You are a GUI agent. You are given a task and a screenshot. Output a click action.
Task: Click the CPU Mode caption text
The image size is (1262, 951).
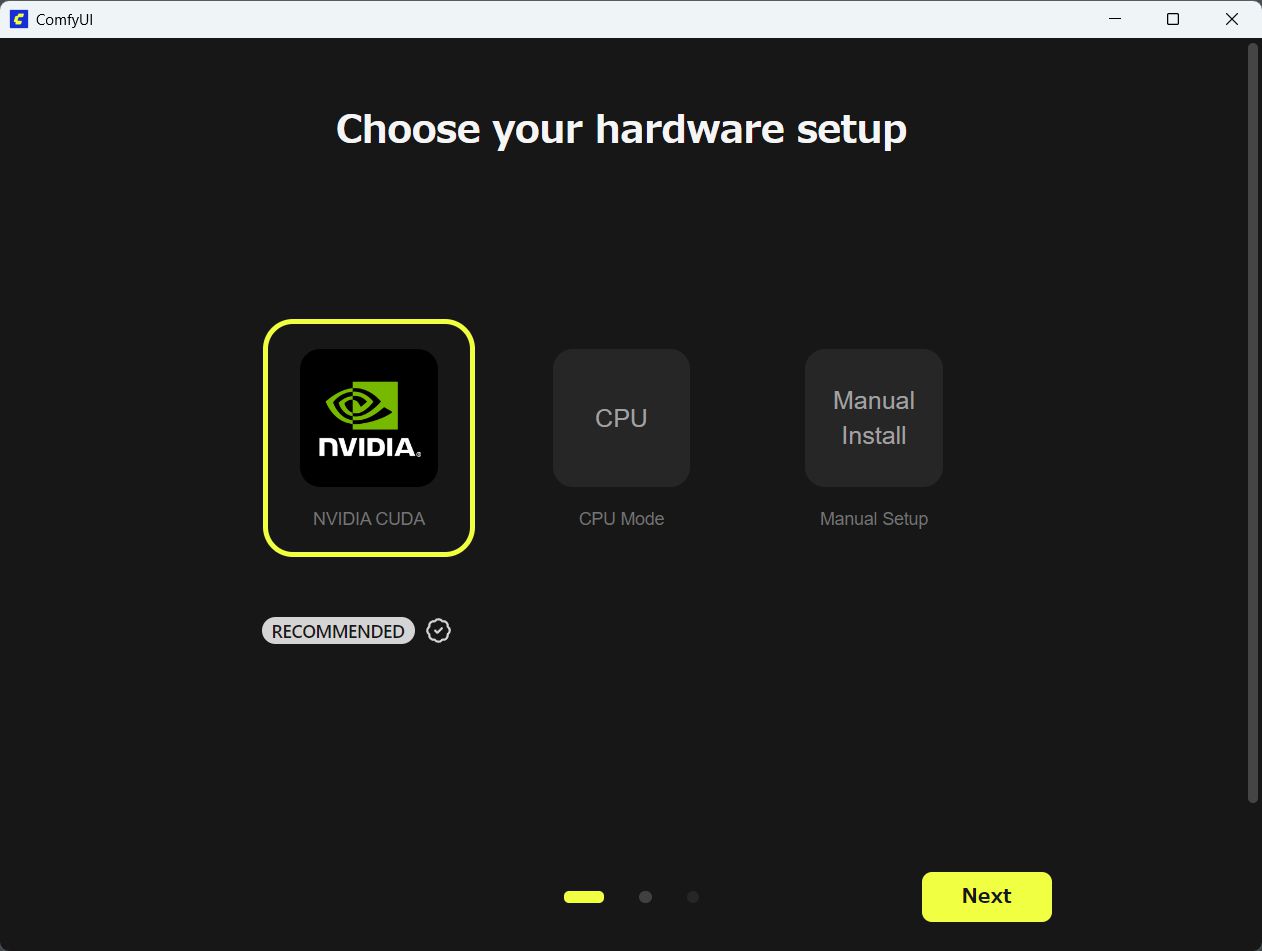pyautogui.click(x=621, y=519)
